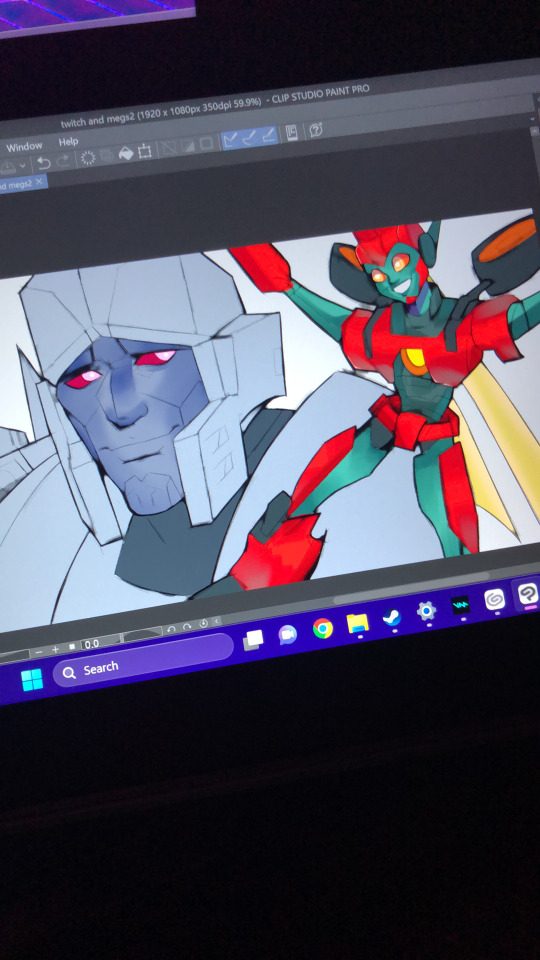Viewport: 540px width, 960px height.
Task: Click the Redo arrow in the command bar
Action: pos(63,161)
